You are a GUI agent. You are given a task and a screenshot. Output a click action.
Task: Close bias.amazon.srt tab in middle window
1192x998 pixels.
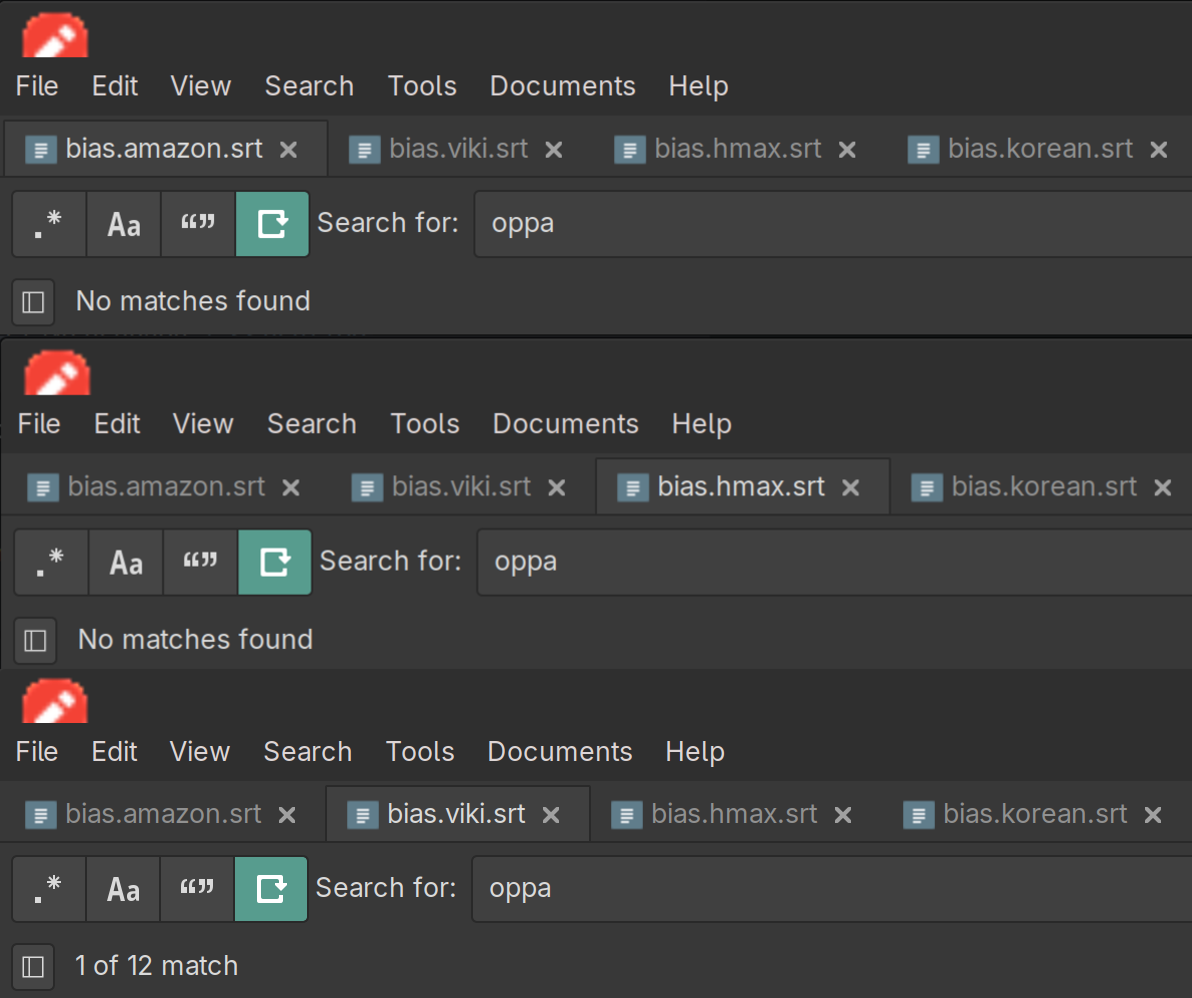click(x=290, y=487)
